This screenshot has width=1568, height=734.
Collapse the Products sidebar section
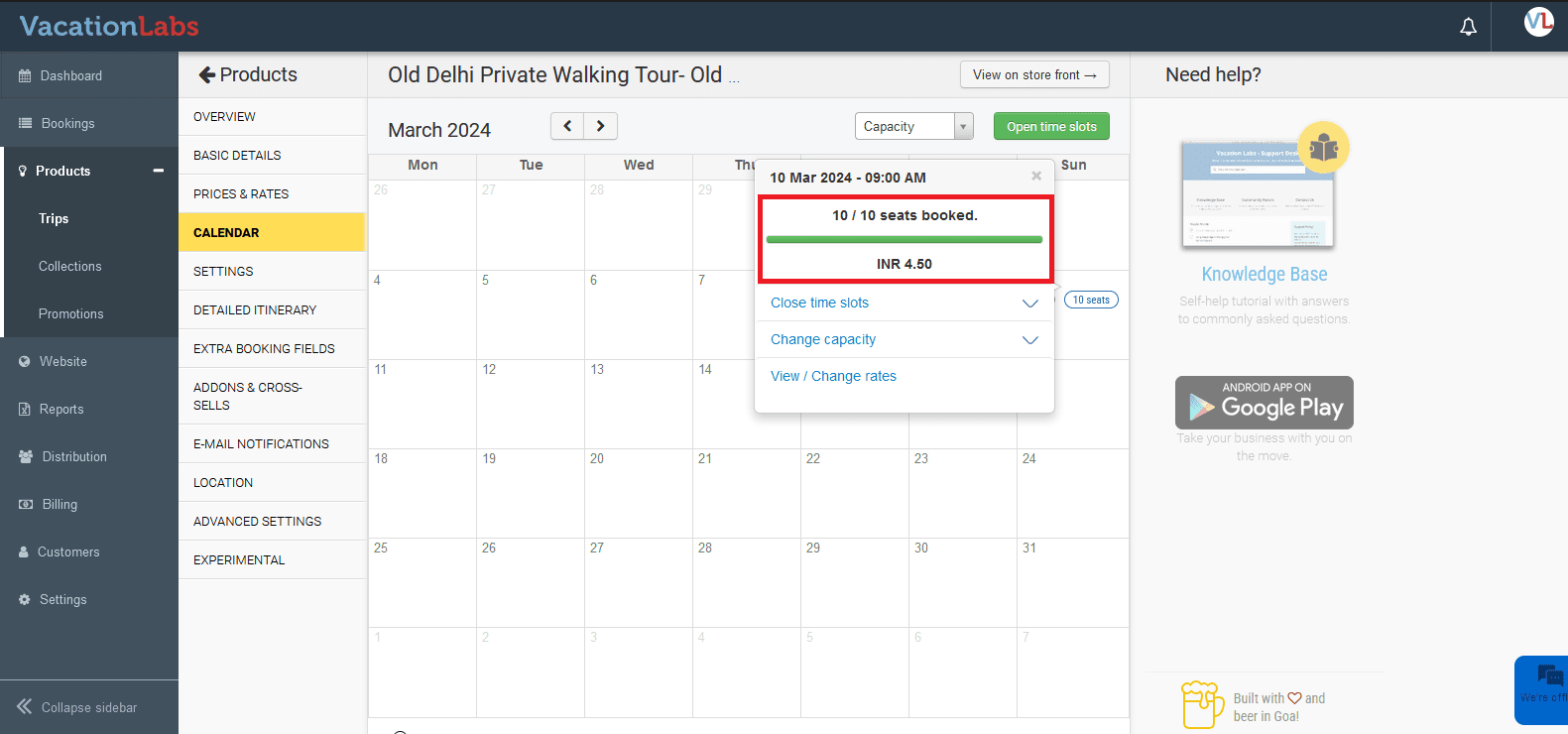158,171
